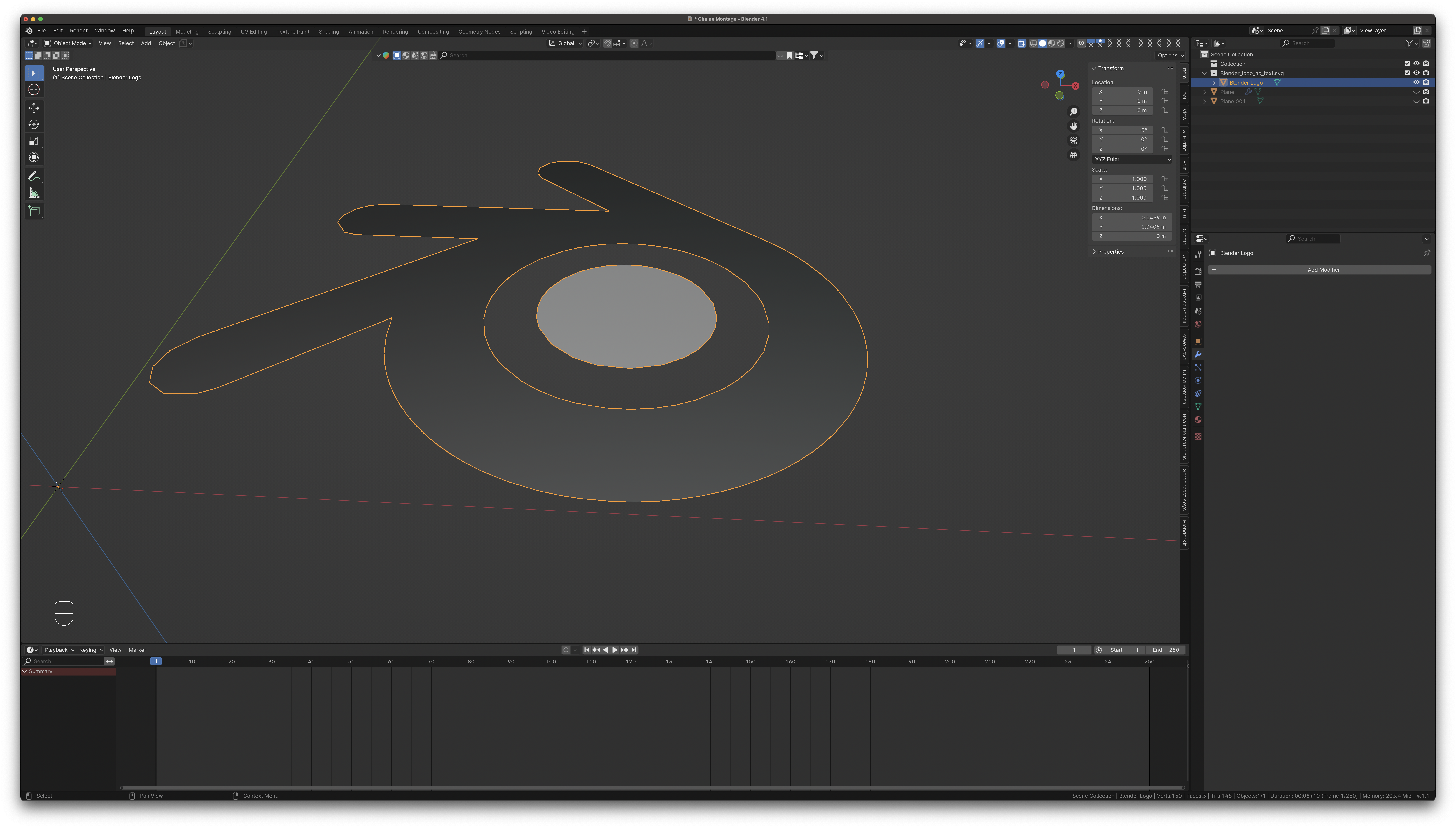Uncheck the Collection exclude checkbox

tap(1407, 64)
